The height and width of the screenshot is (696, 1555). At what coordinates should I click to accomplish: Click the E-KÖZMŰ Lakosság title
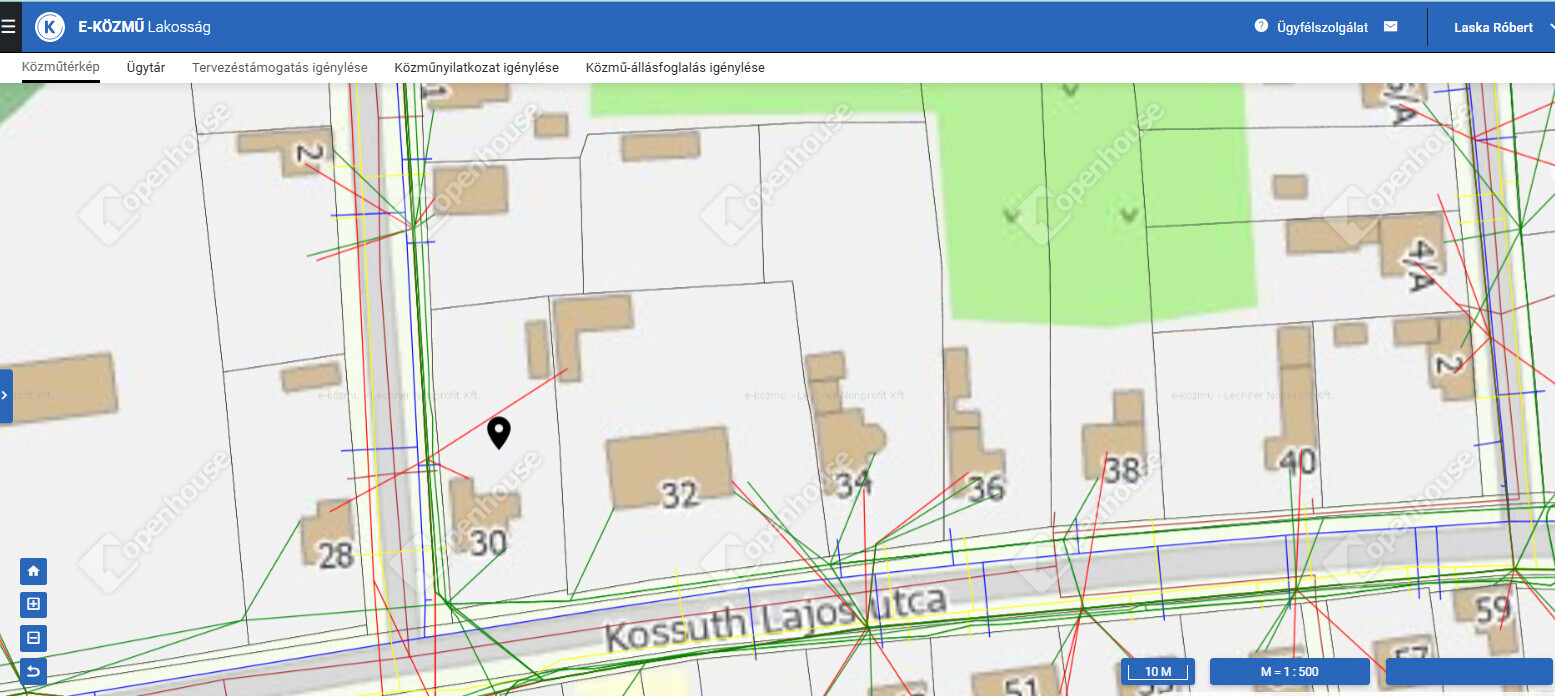[x=144, y=27]
